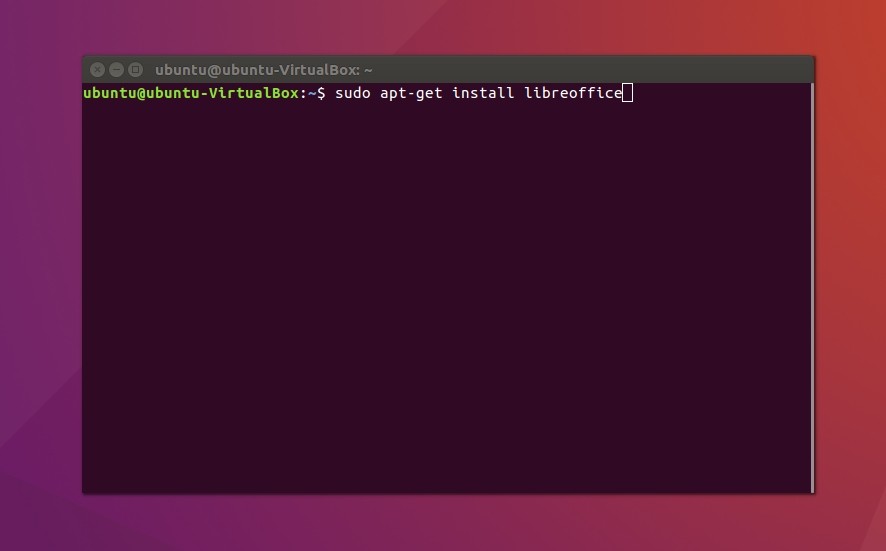Image resolution: width=886 pixels, height=551 pixels.
Task: Click the green ubuntu@ubuntu-VirtualBox prompt
Action: click(x=191, y=93)
